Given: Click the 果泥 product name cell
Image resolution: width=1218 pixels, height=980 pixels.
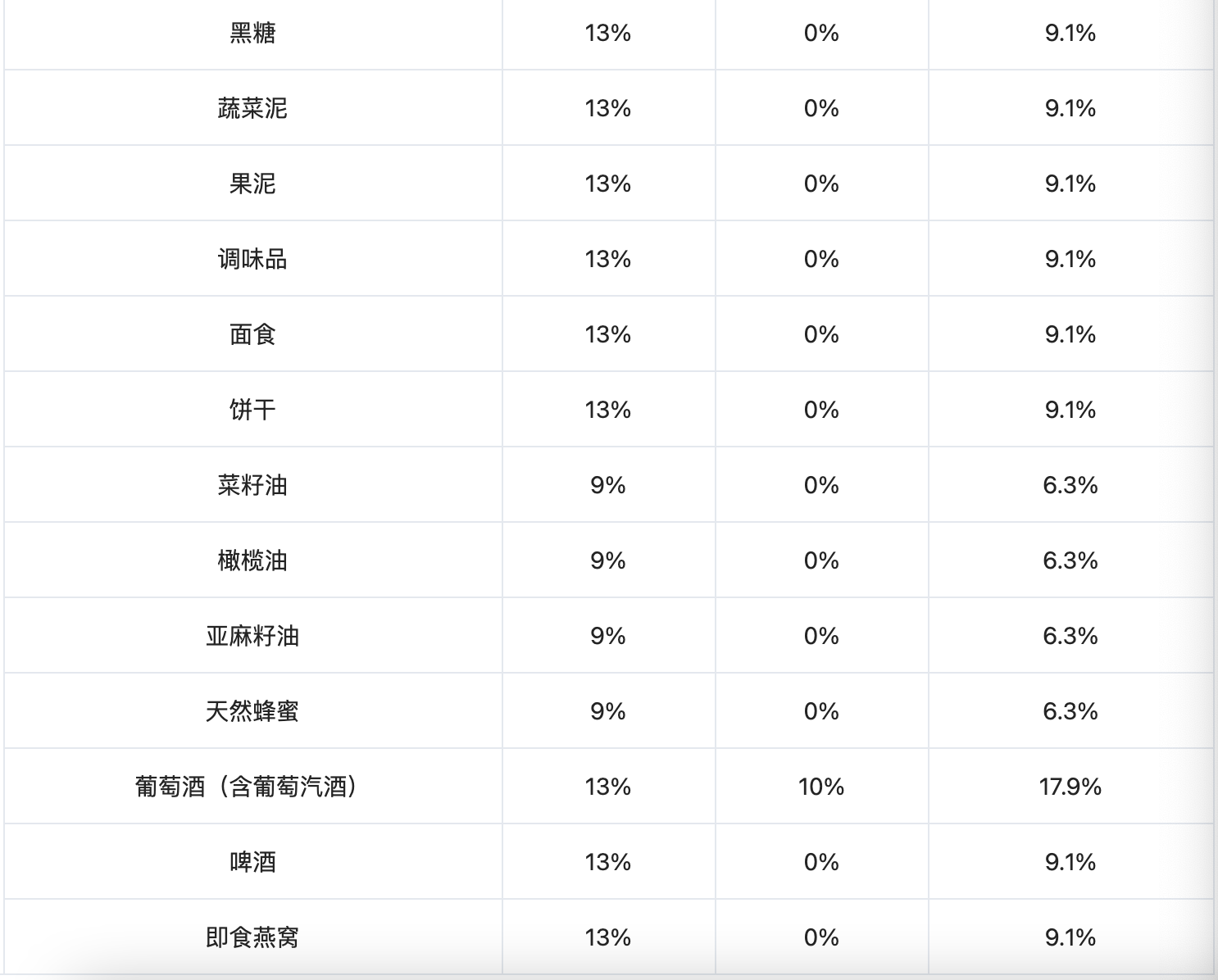Looking at the screenshot, I should [x=252, y=184].
